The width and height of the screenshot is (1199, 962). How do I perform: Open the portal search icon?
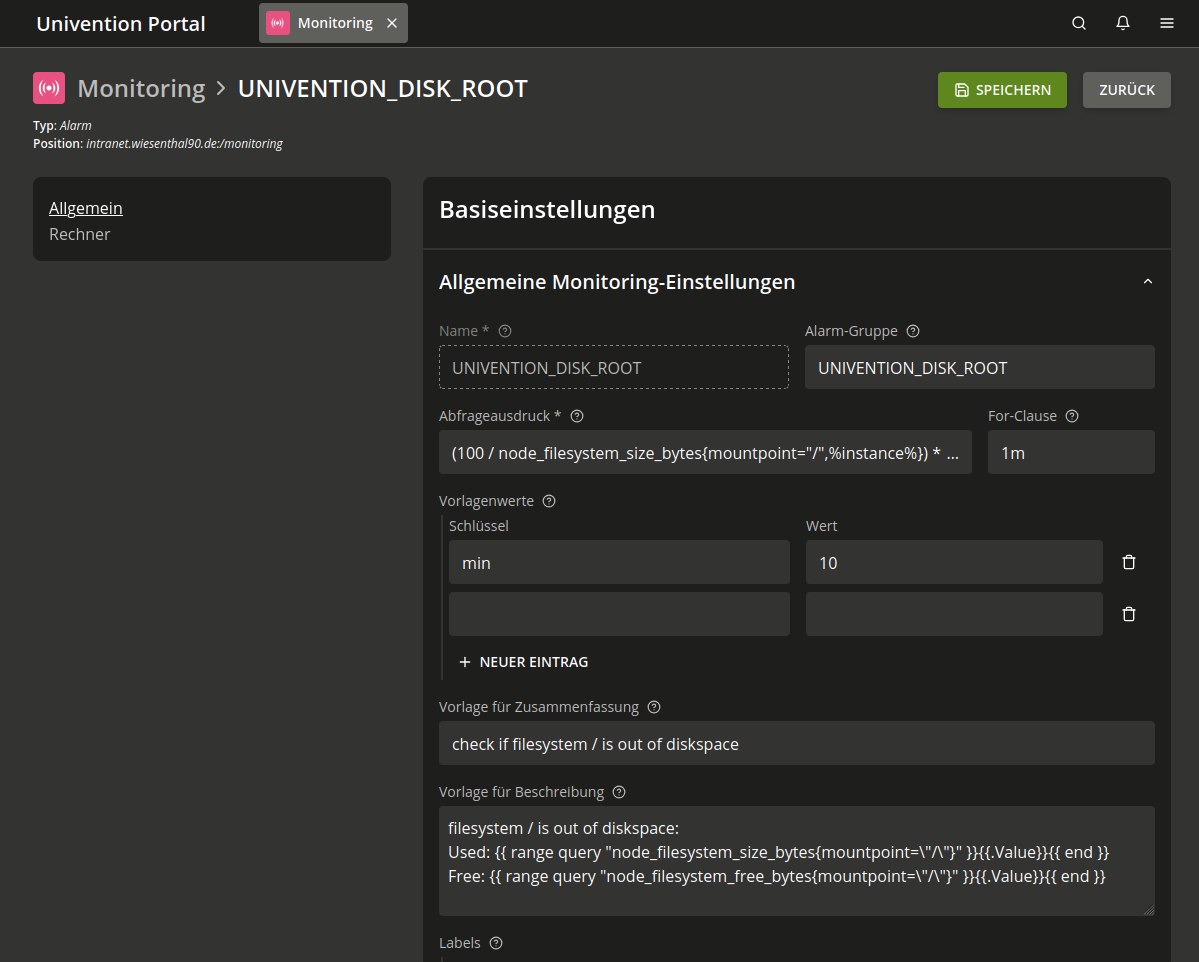pos(1078,23)
